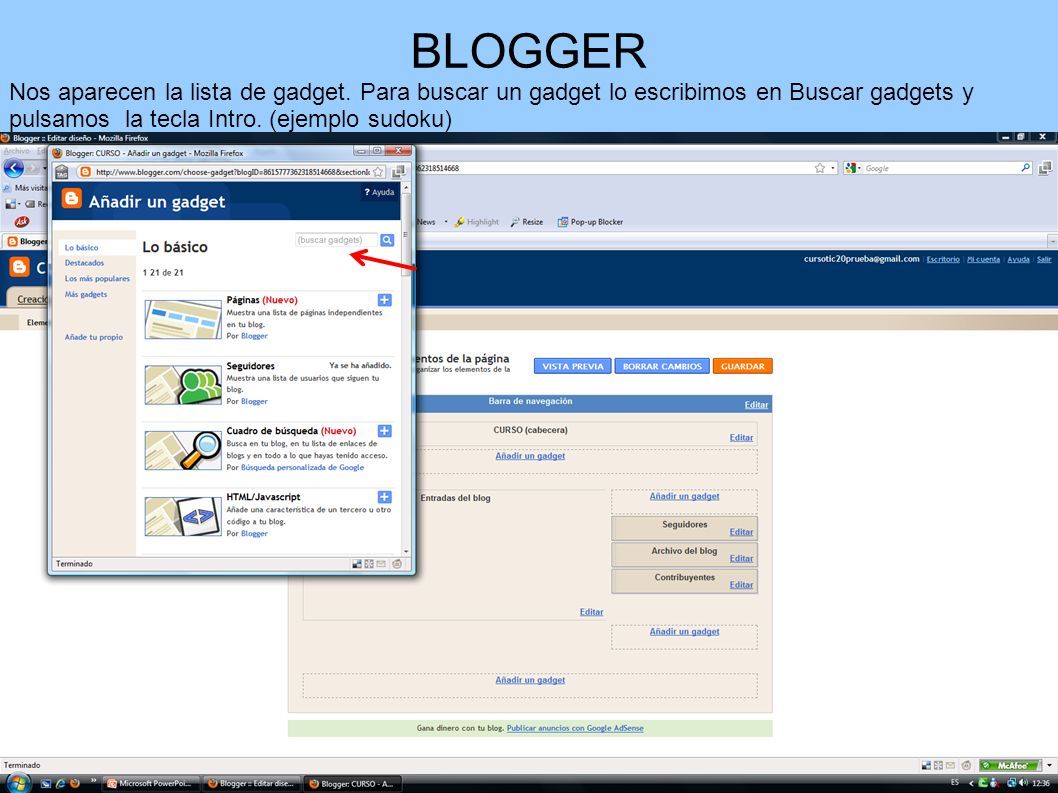Click the Google search box in Firefox toolbar

[x=941, y=168]
